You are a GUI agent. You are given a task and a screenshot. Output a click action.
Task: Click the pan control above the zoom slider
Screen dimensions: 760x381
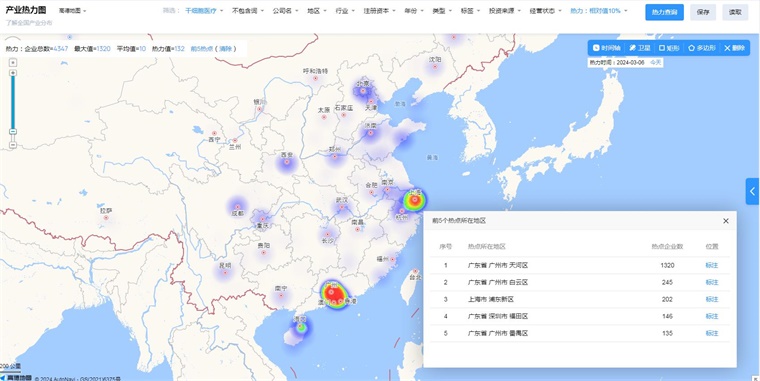click(x=13, y=62)
